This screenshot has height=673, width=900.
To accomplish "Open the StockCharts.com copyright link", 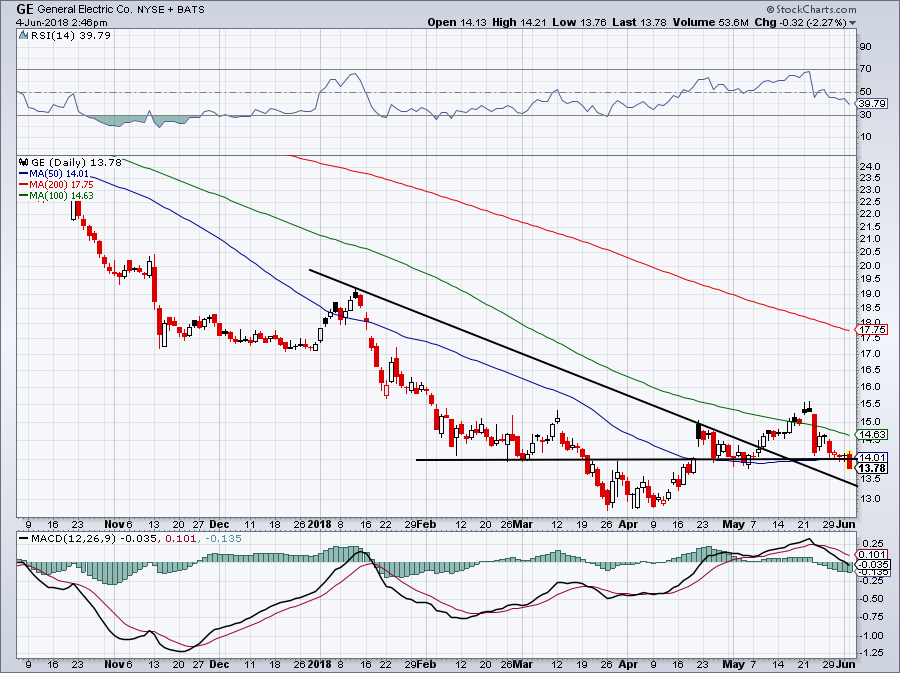I will point(811,9).
